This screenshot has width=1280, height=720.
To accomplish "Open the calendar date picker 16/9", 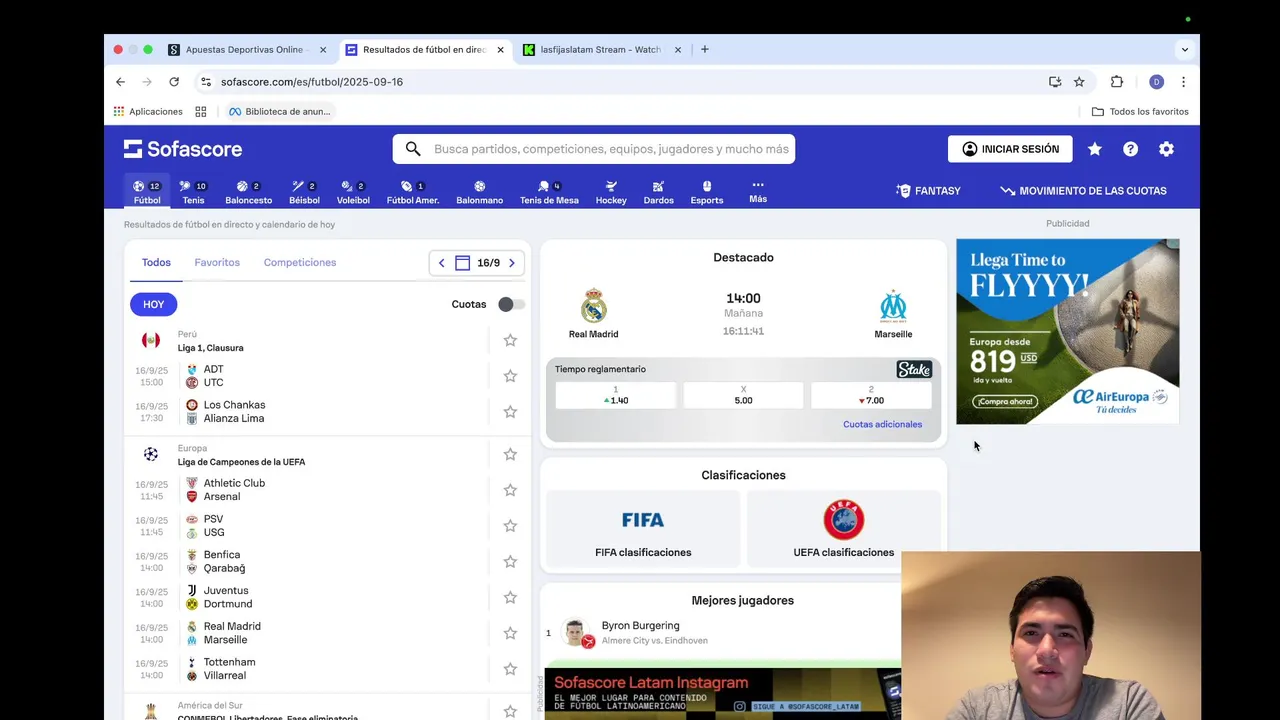I will [x=477, y=263].
